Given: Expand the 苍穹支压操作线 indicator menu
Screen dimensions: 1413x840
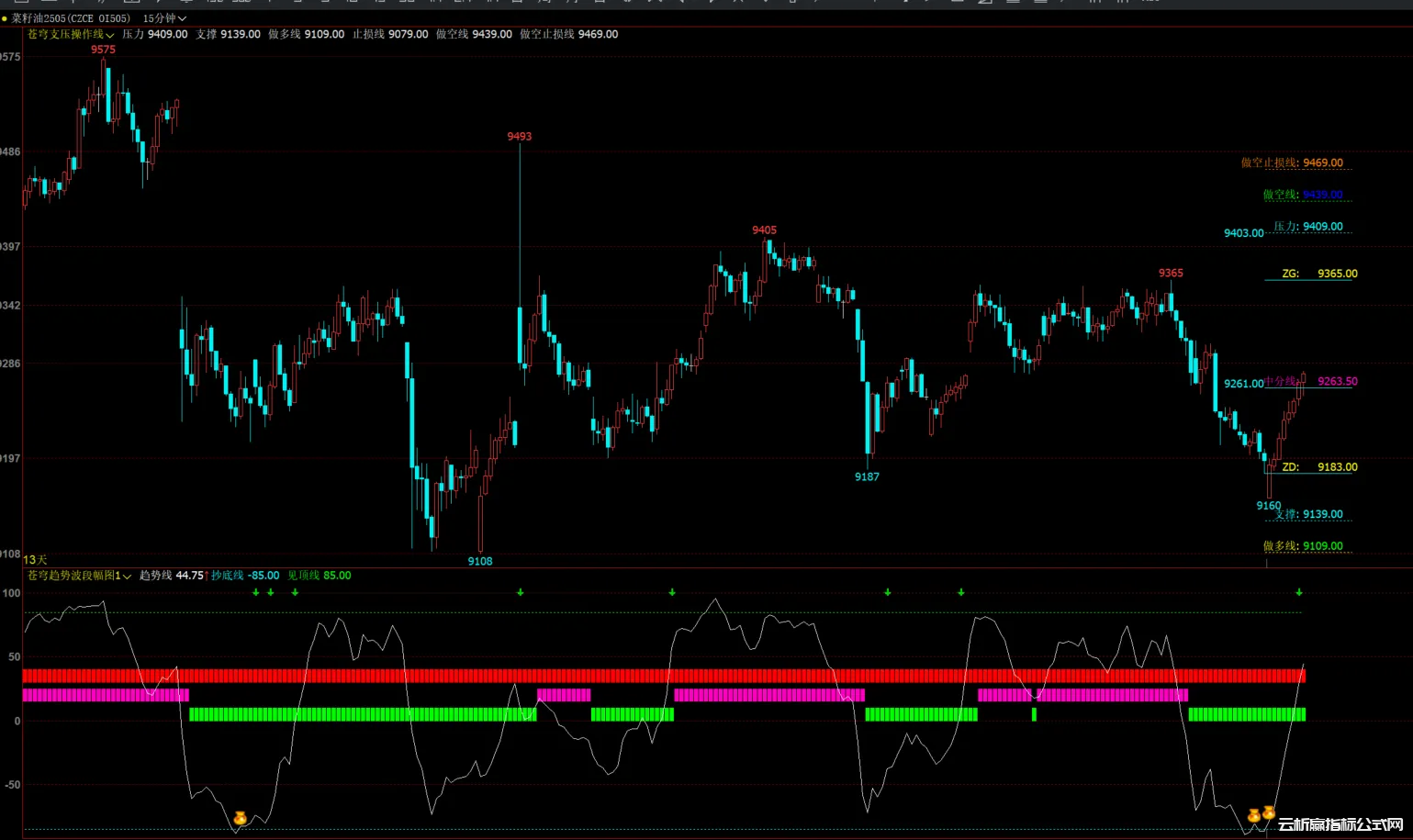Looking at the screenshot, I should 109,35.
